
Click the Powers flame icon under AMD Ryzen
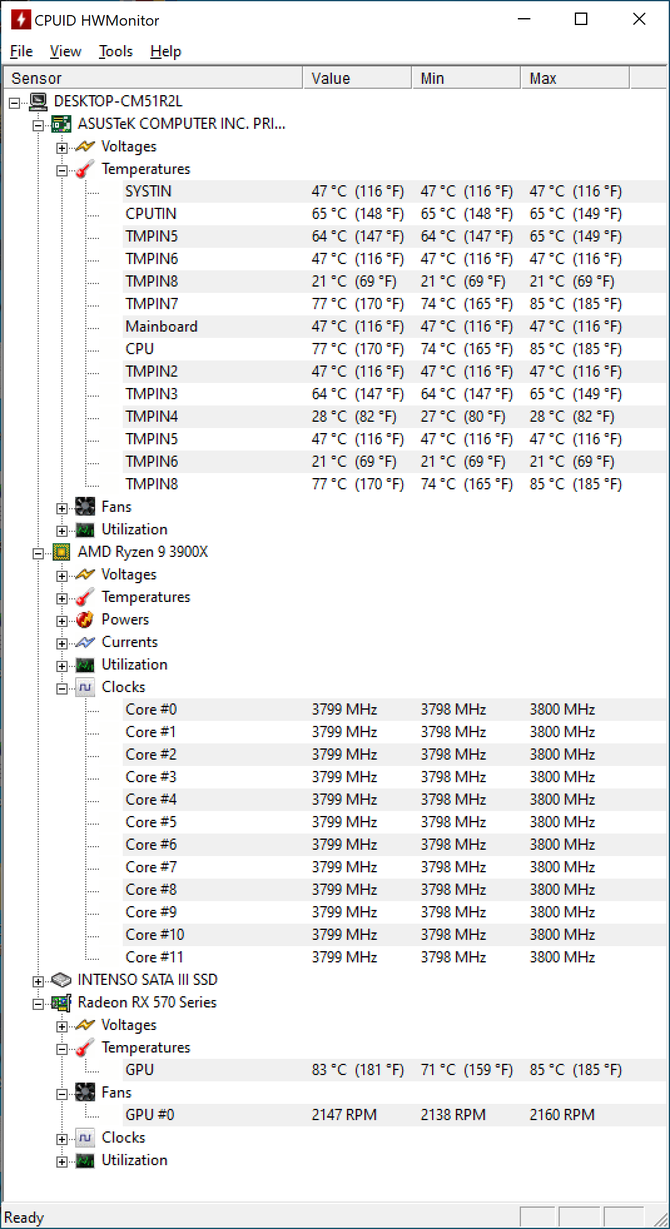85,619
